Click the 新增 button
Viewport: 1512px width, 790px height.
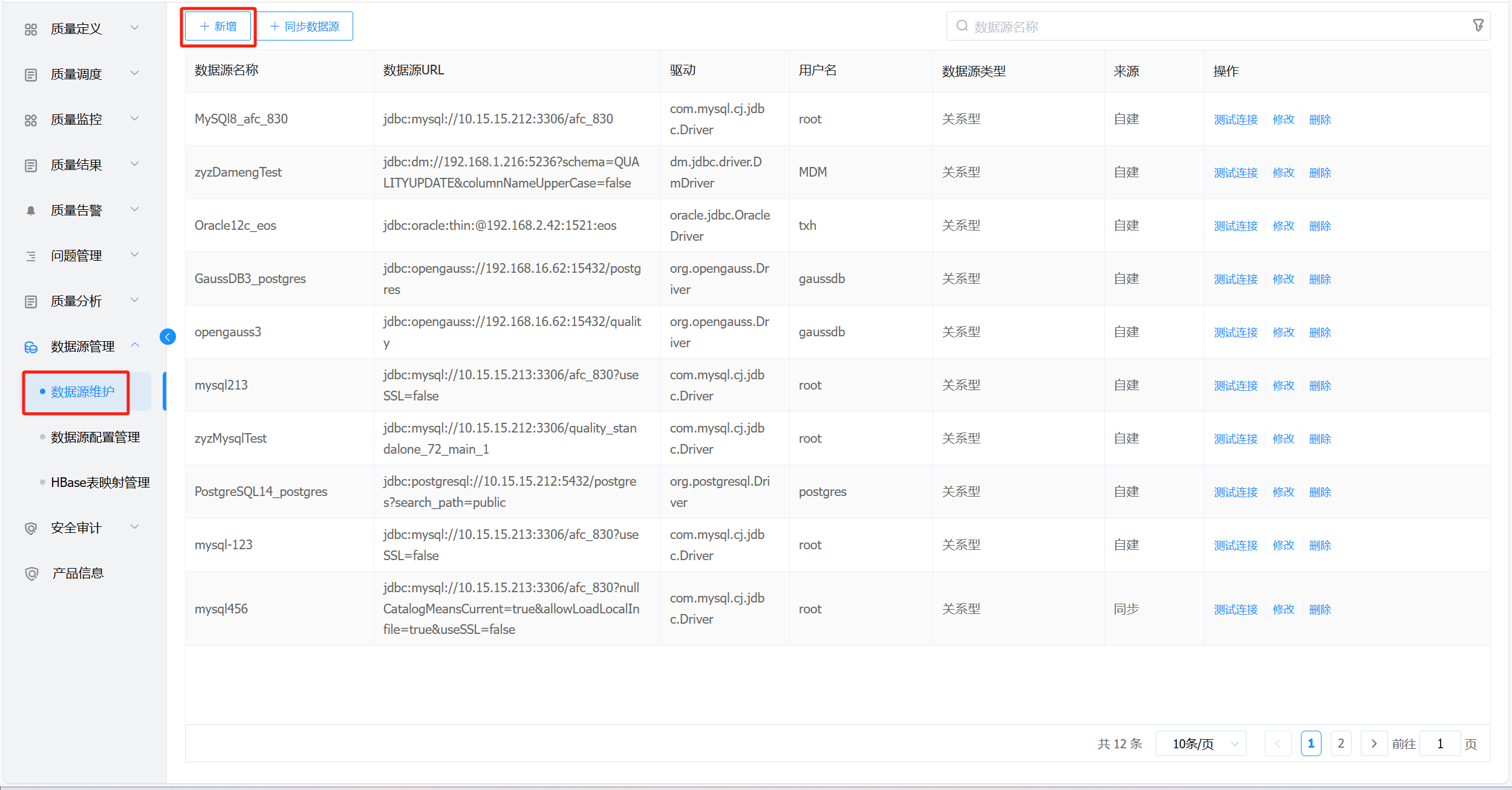click(x=218, y=26)
